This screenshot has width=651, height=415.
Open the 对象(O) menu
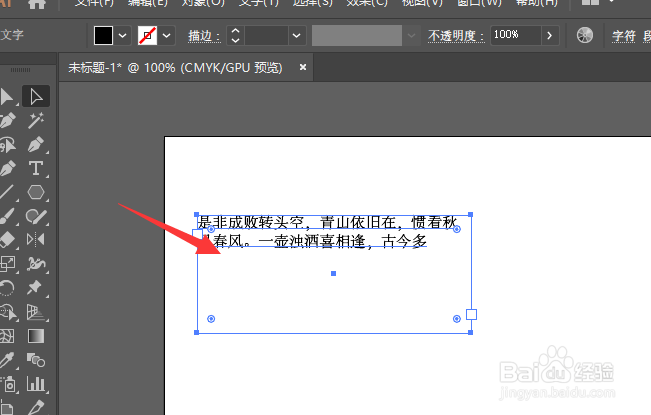[x=203, y=3]
